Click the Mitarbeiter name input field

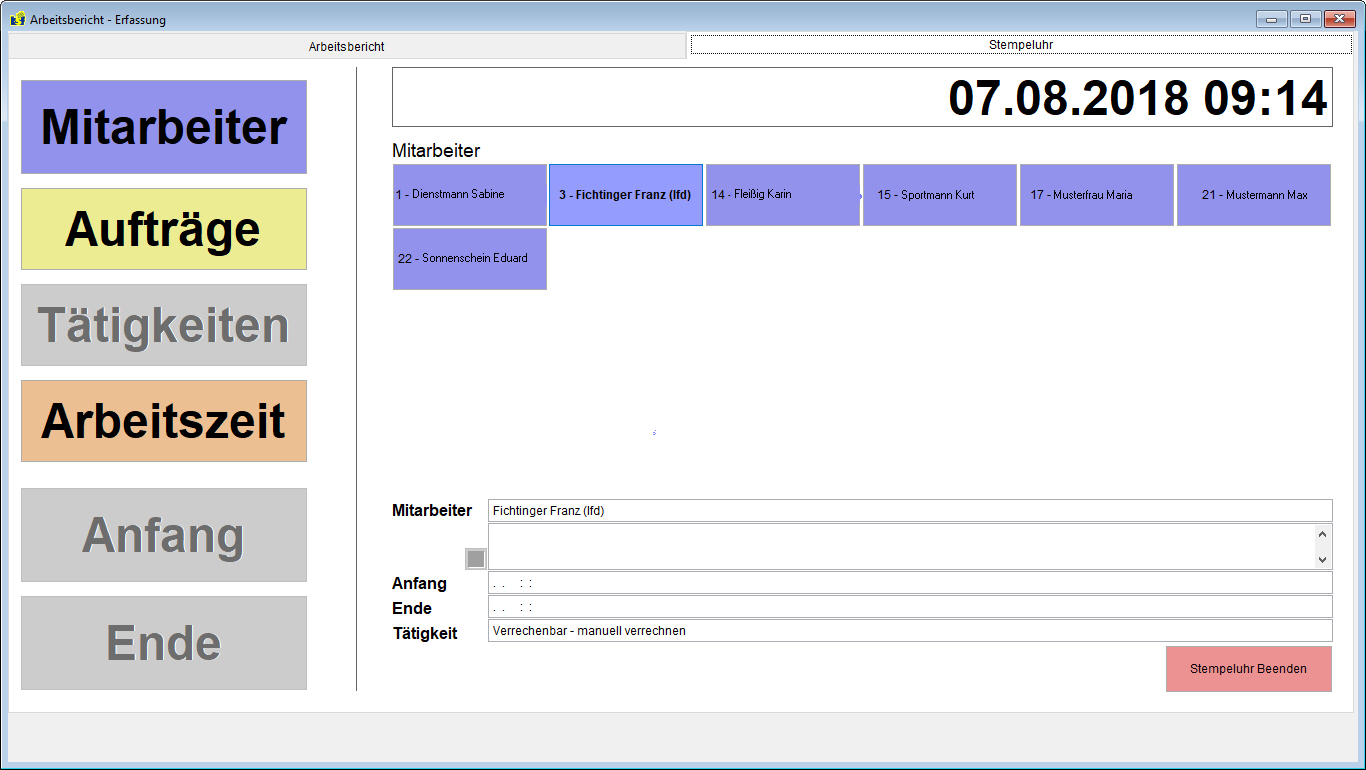910,511
